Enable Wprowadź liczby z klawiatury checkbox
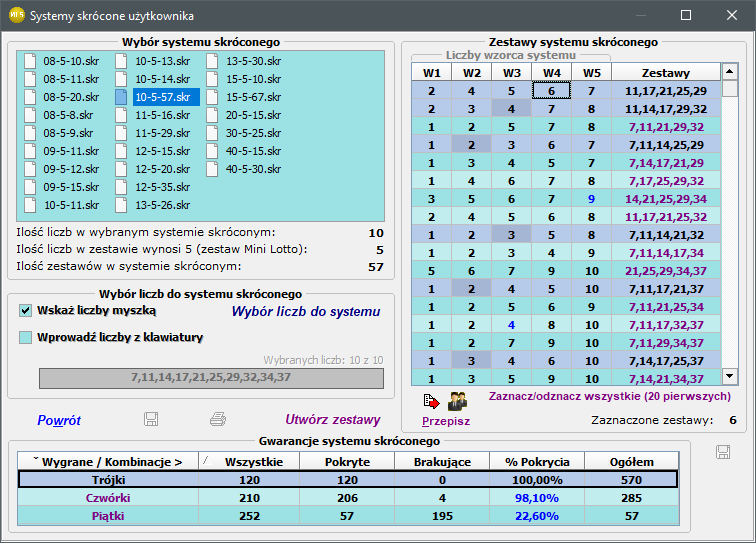The image size is (756, 543). (25, 337)
